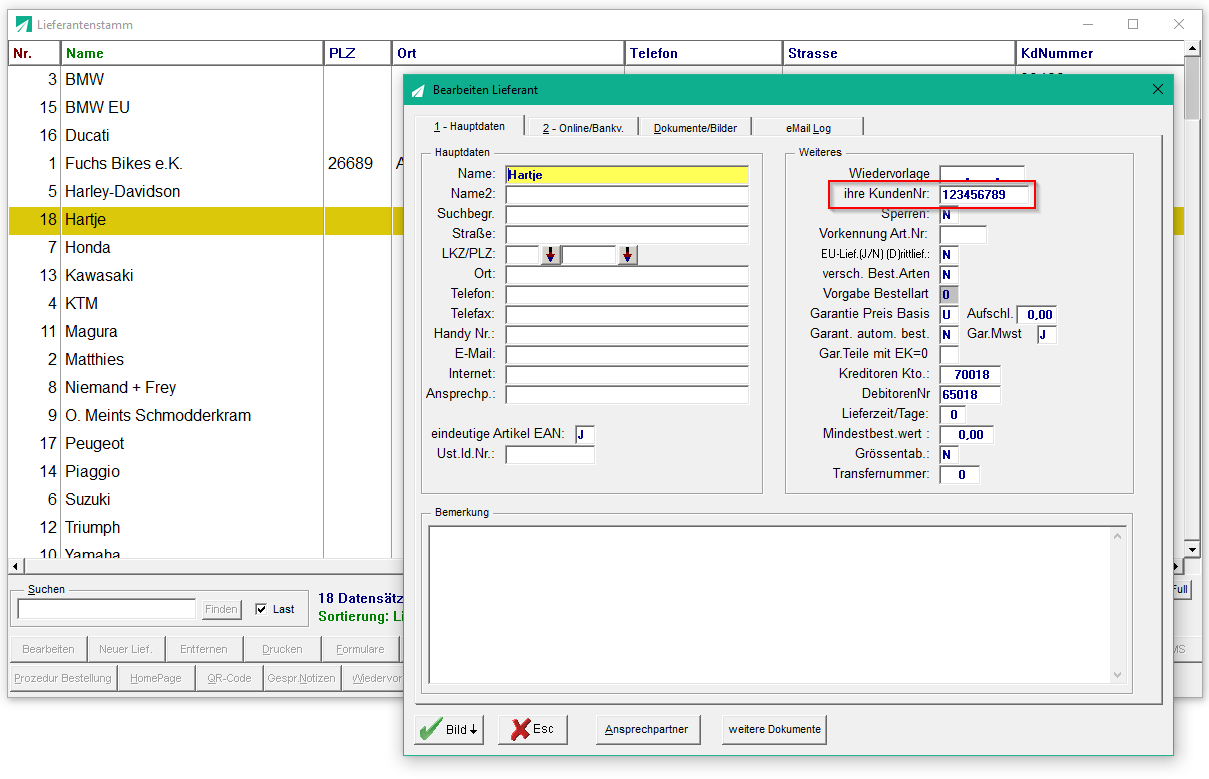Click the ihre KundenNr field 123456789
1209x779 pixels.
[984, 194]
